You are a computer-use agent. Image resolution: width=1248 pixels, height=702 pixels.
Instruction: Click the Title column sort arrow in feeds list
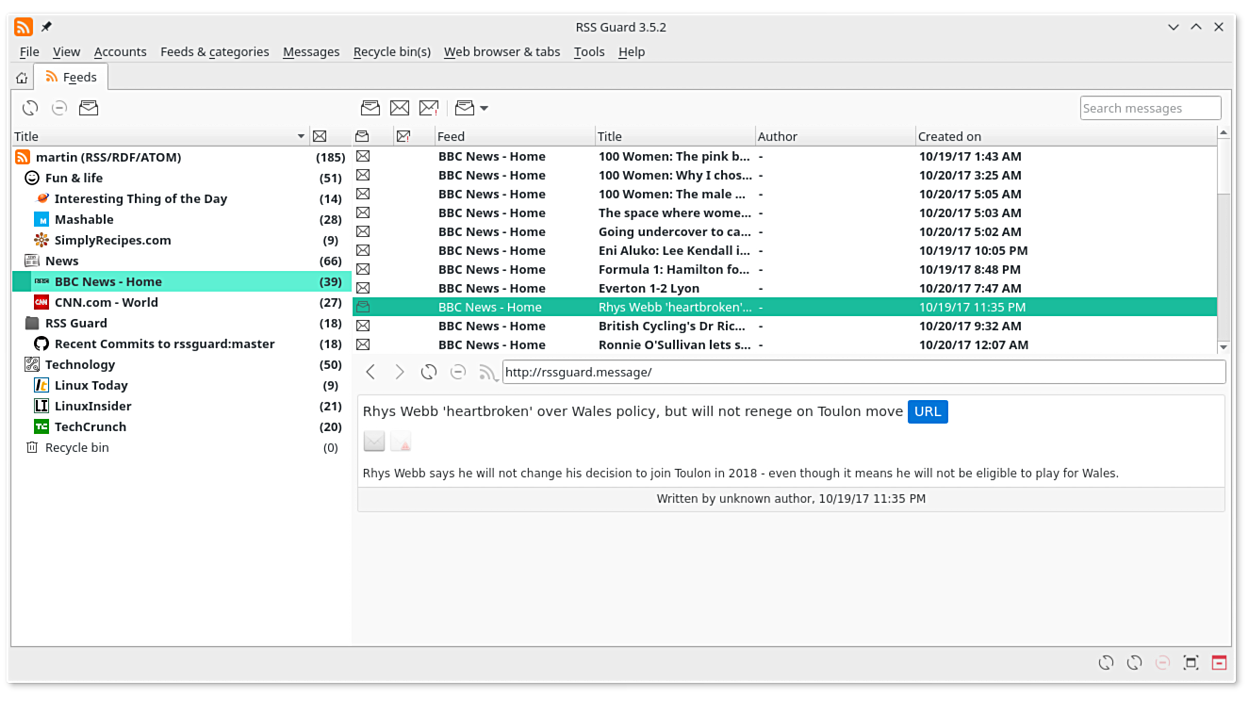[301, 136]
